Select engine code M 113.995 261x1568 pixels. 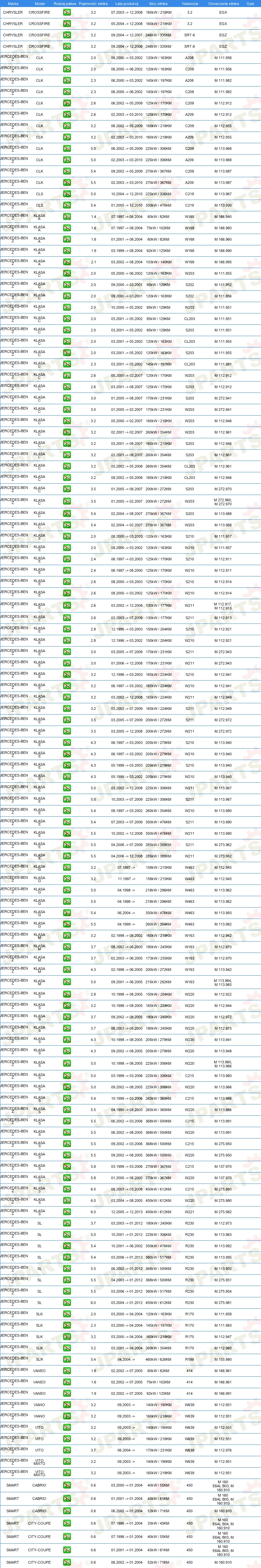click(223, 1258)
